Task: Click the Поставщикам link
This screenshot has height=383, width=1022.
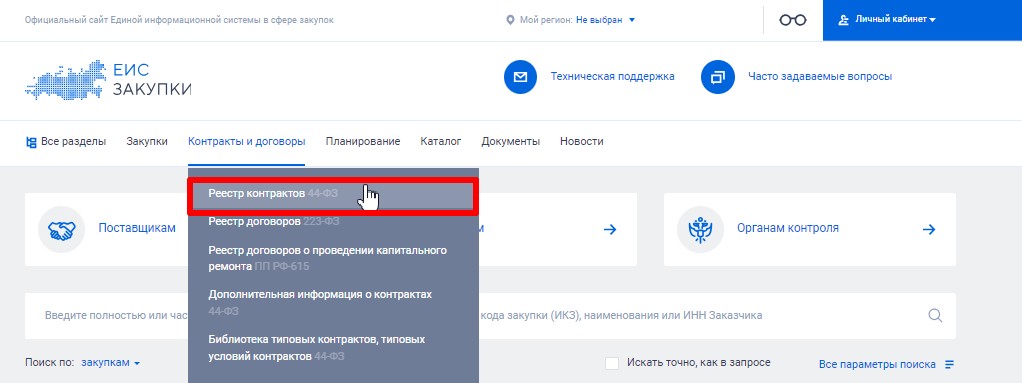Action: [x=137, y=229]
